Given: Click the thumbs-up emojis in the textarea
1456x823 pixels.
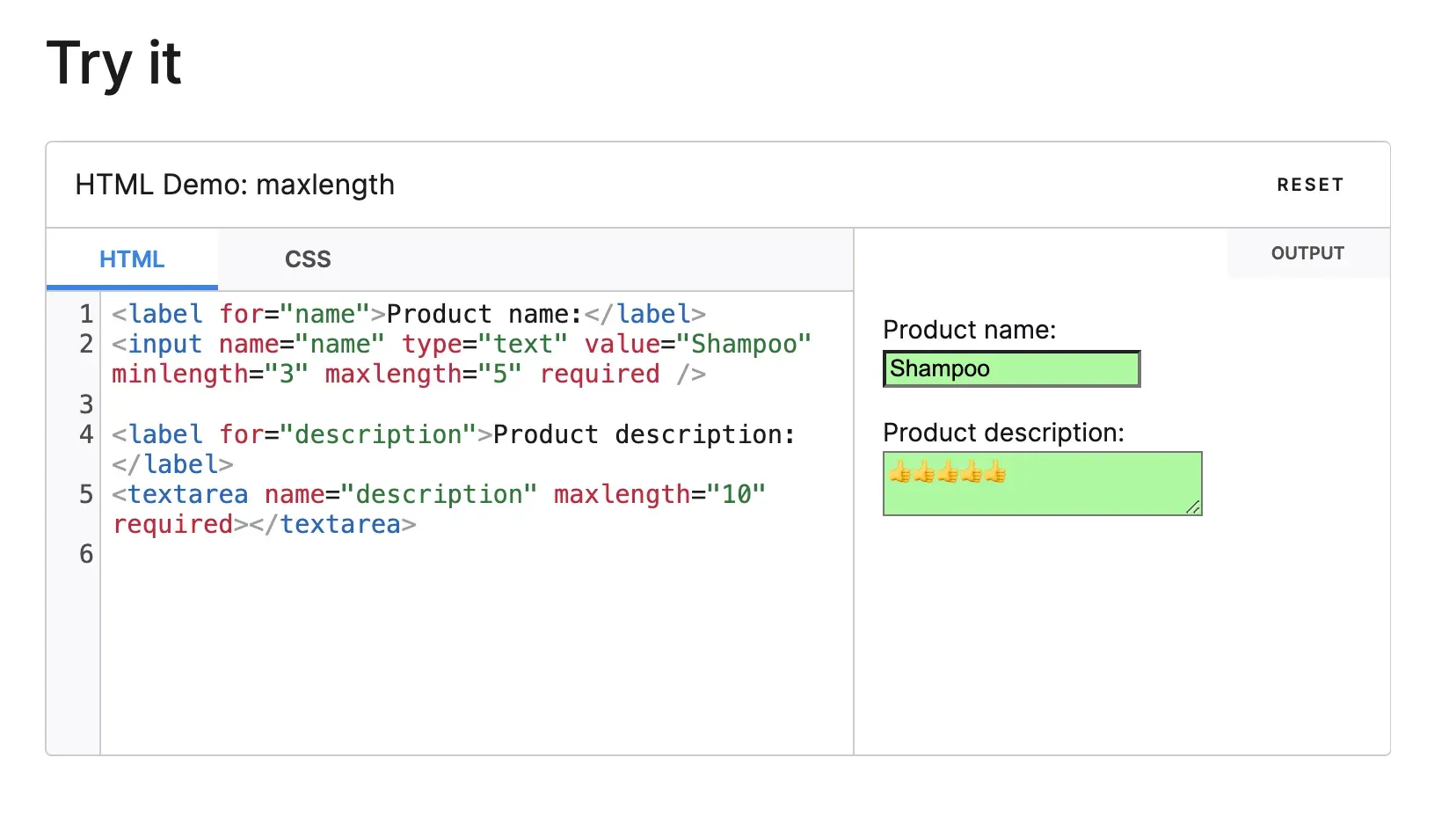Looking at the screenshot, I should tap(947, 473).
